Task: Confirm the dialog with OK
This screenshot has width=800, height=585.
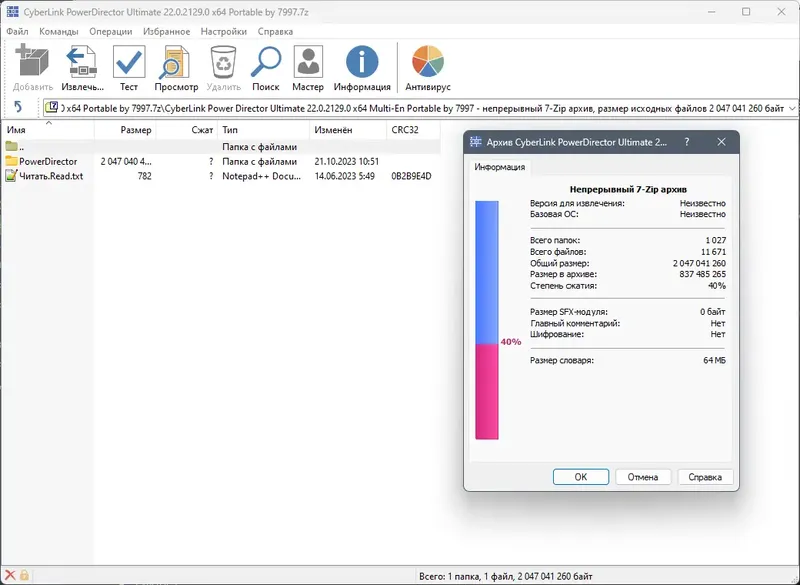Action: [581, 476]
